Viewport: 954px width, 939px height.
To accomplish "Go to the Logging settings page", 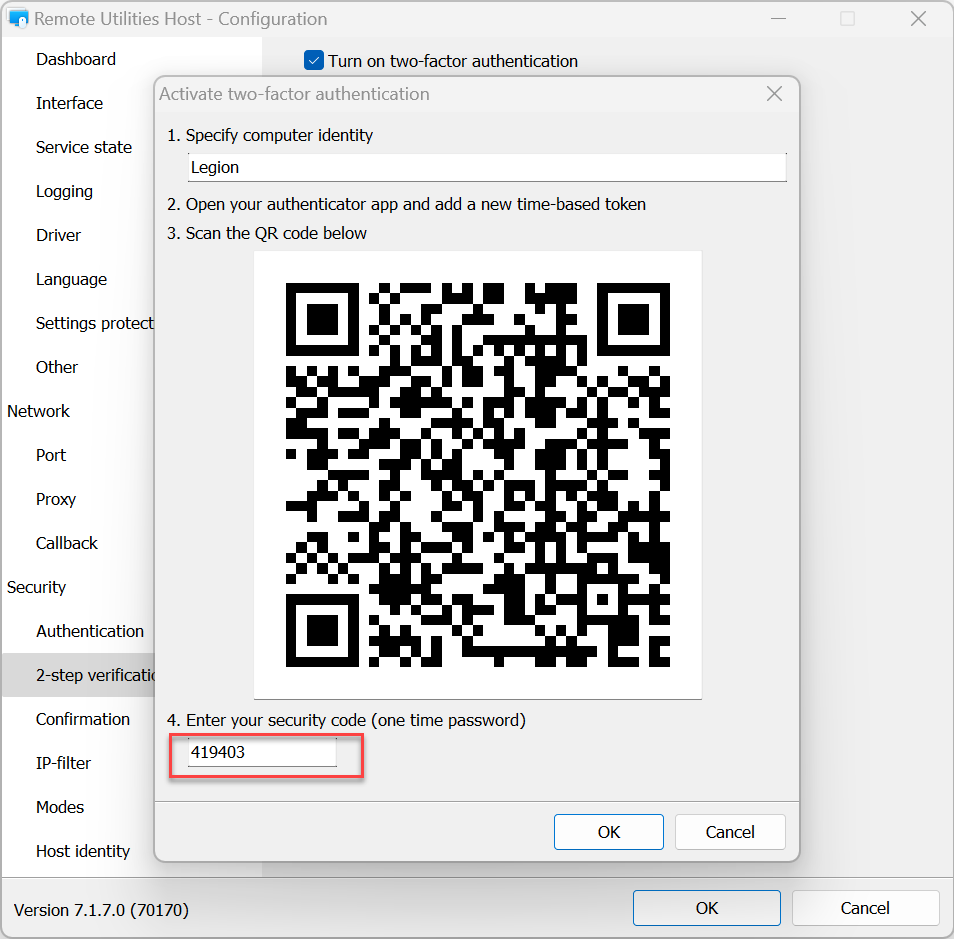I will (x=64, y=191).
